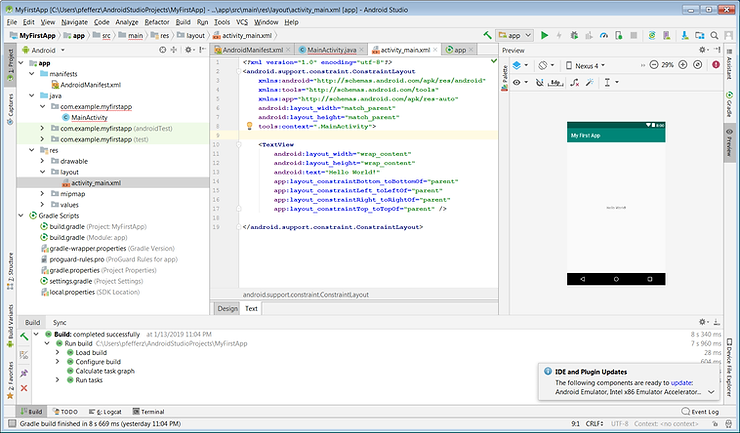The width and height of the screenshot is (740, 433).
Task: Open orientation for preview dropdown
Action: pos(547,65)
